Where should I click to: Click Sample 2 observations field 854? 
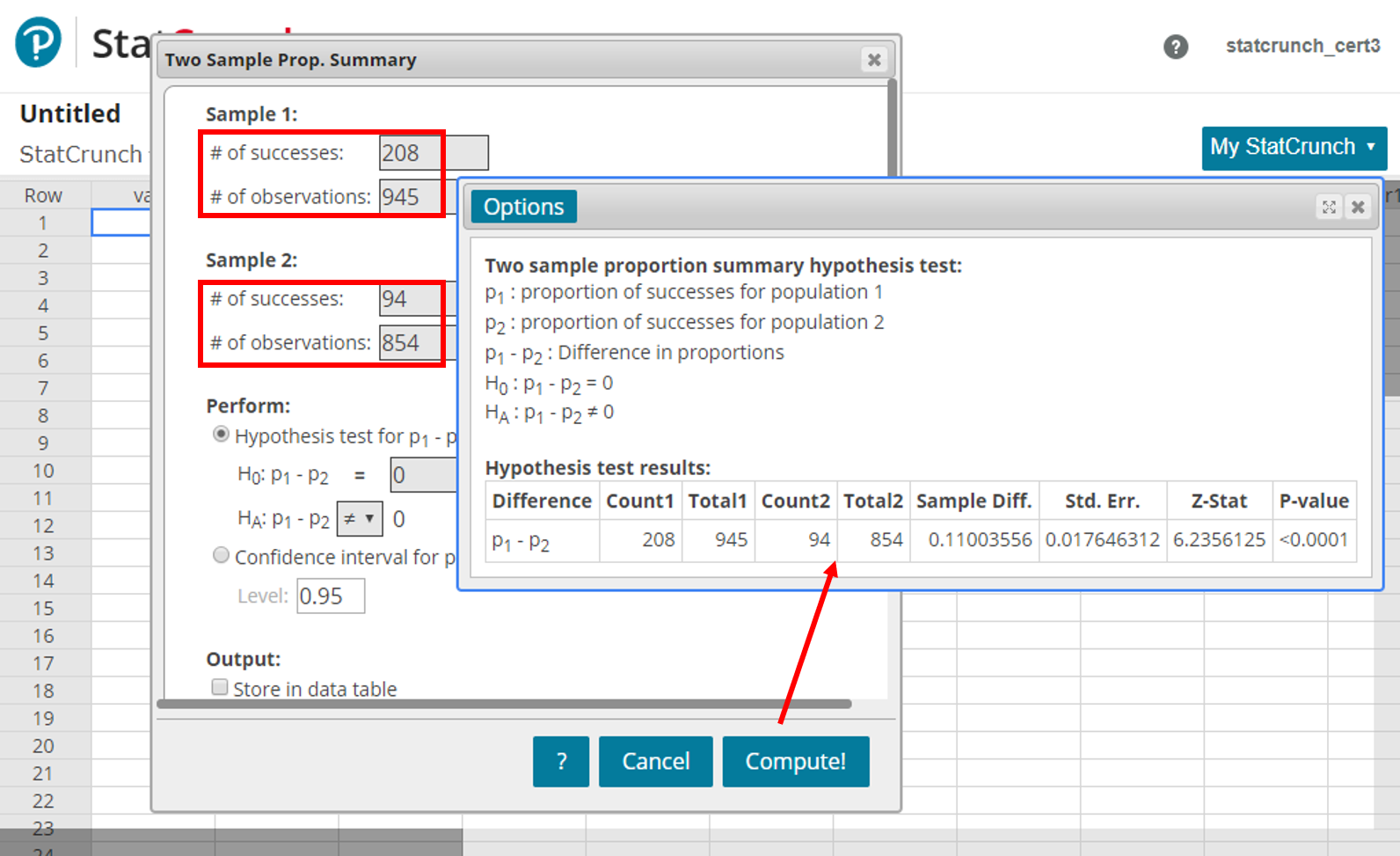coord(418,343)
